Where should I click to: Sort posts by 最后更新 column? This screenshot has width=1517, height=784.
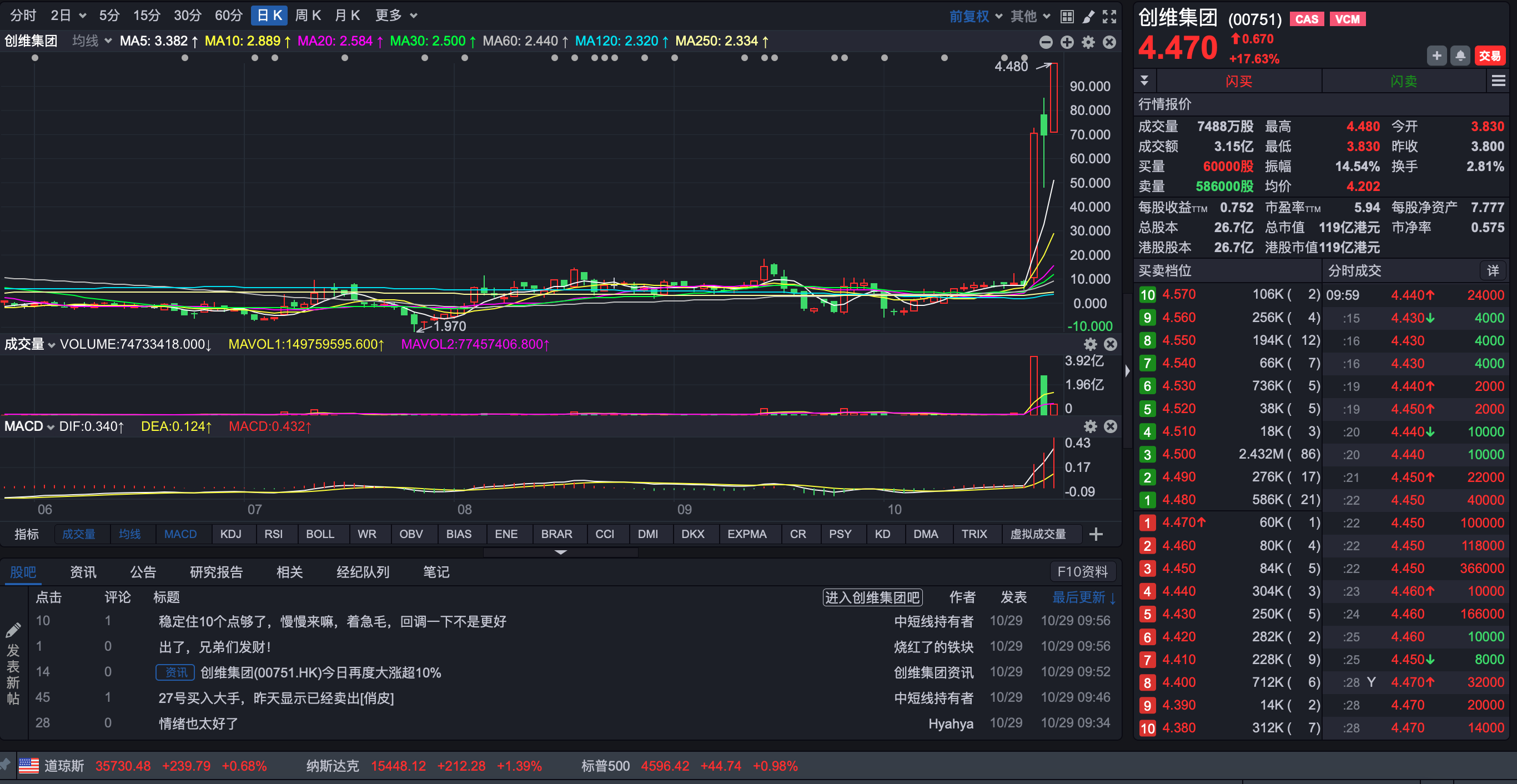point(1083,598)
